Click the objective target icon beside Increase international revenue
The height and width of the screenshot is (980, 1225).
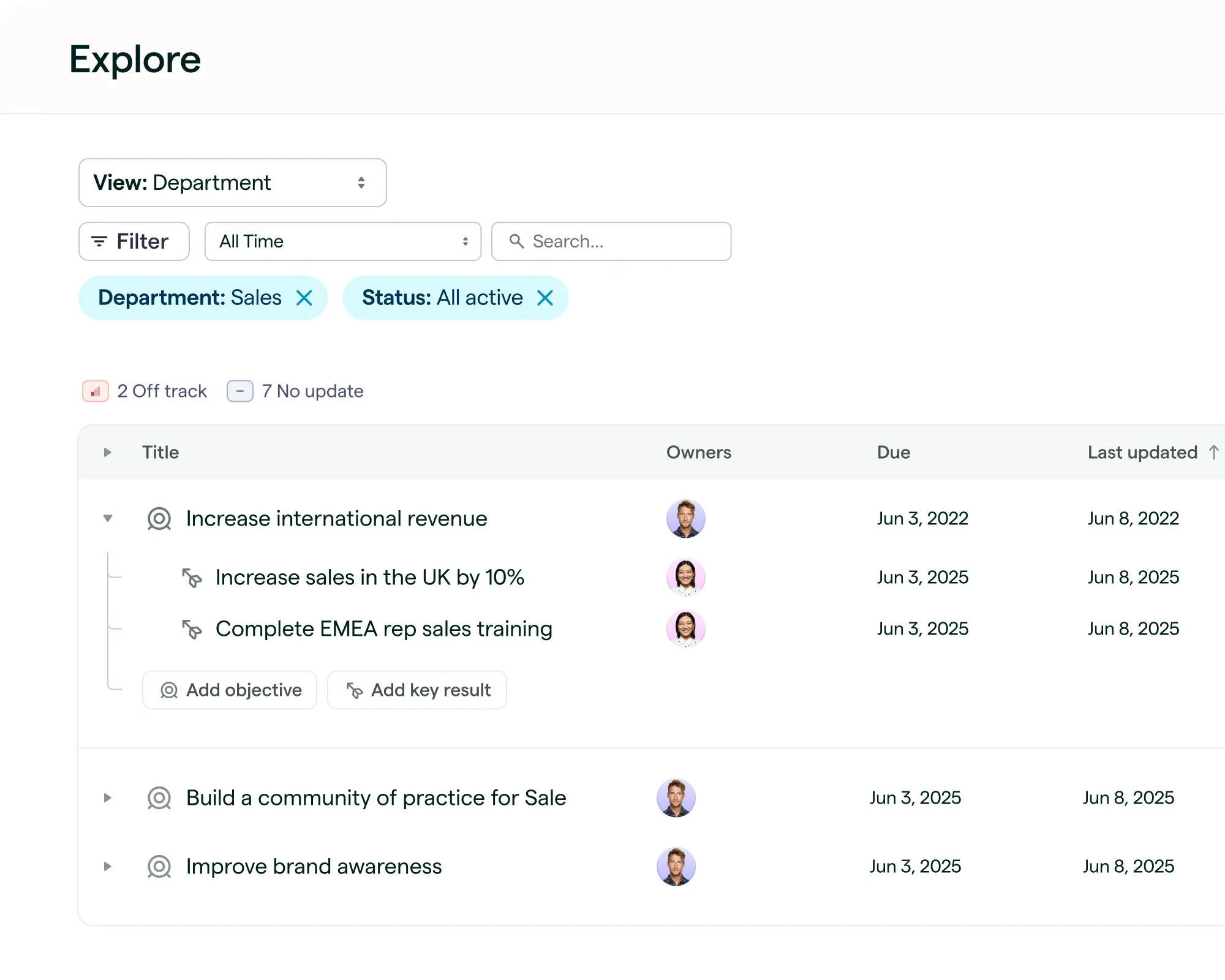tap(159, 518)
